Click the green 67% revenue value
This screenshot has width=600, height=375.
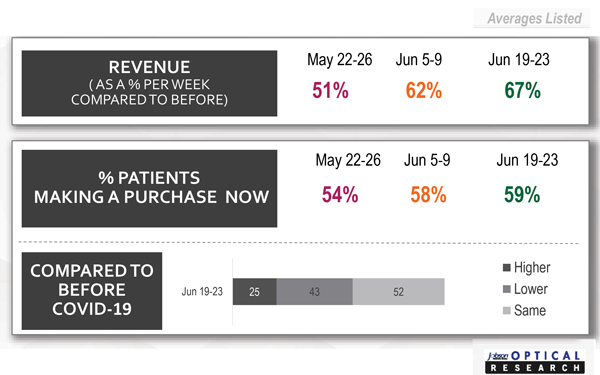[522, 90]
